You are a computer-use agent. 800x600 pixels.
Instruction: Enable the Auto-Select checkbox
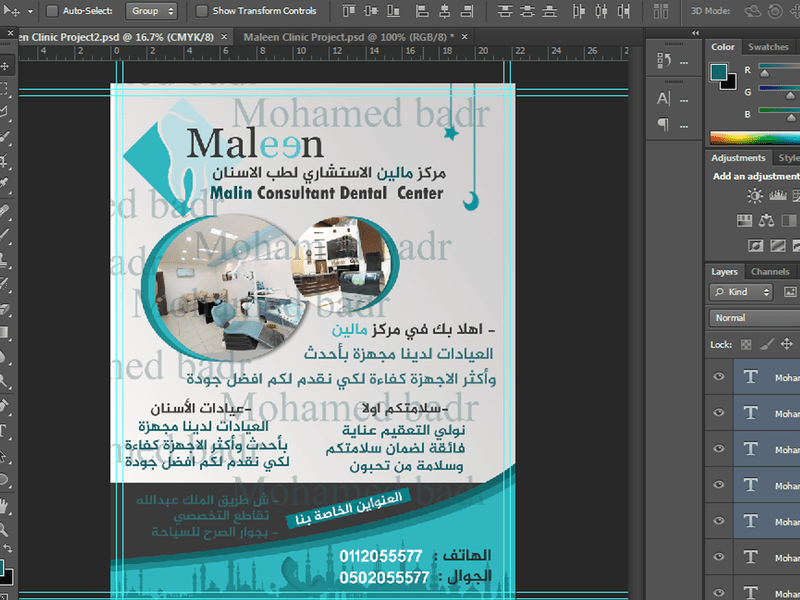click(52, 11)
